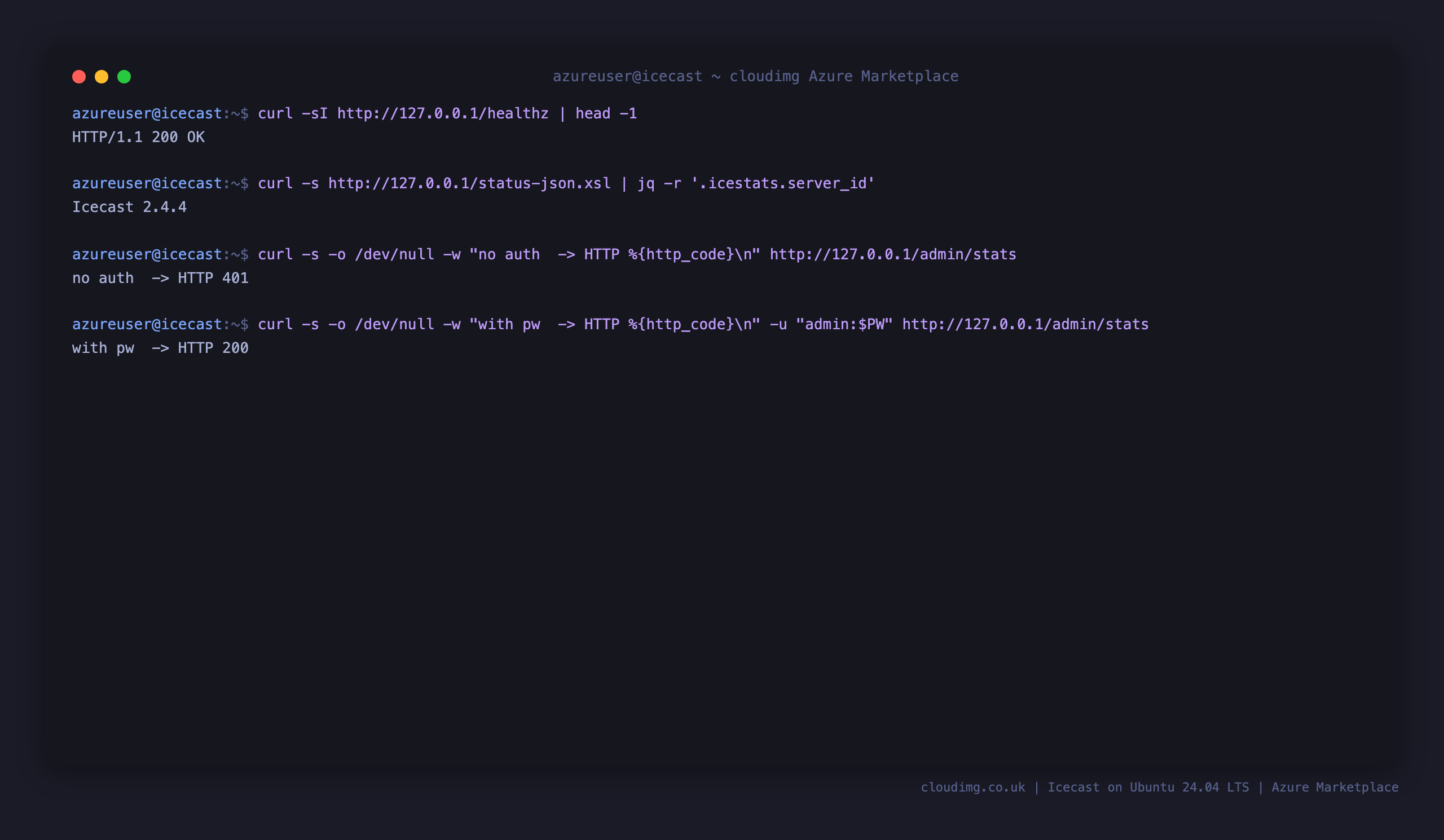Click the footer text 'cloudimg.co.uk | Icecast on Ubuntu 24.04 LTS'

[x=1085, y=788]
